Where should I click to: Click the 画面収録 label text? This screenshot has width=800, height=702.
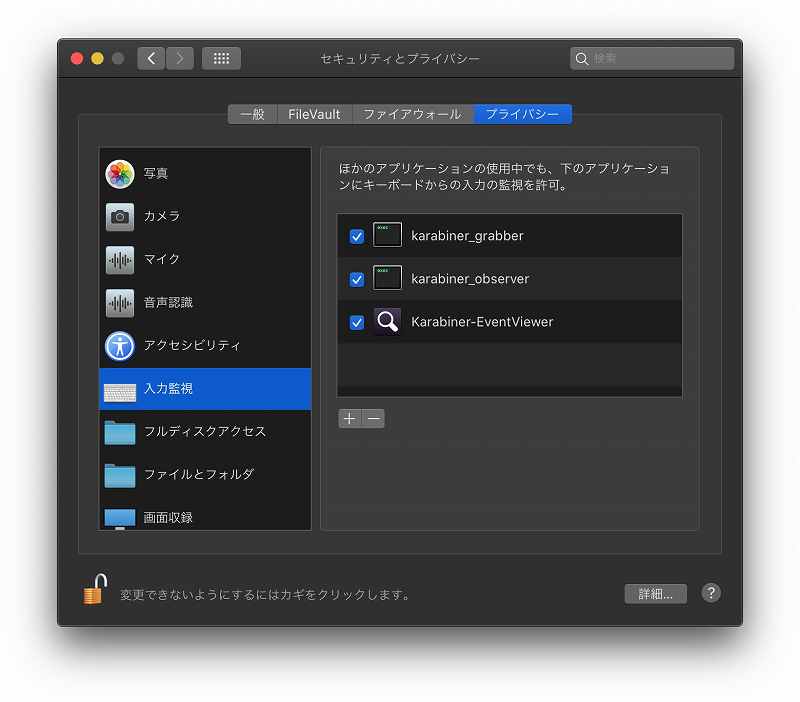click(168, 518)
